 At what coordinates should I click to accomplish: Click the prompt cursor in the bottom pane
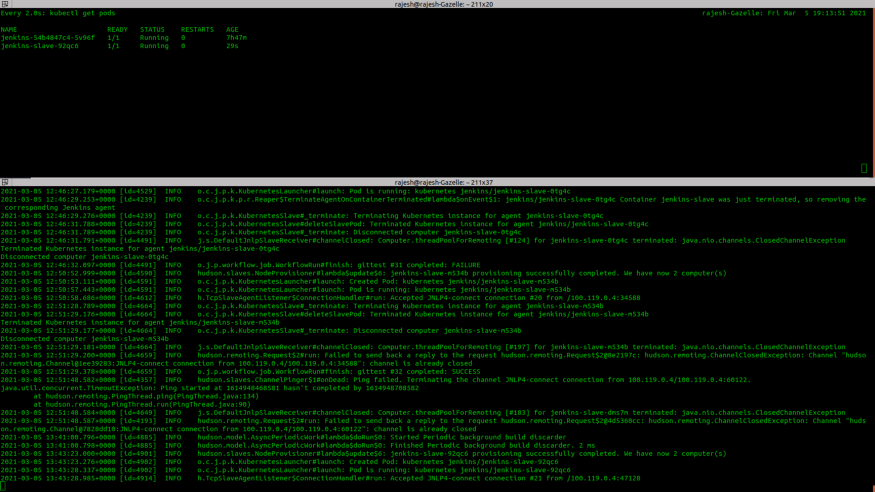pos(3,486)
